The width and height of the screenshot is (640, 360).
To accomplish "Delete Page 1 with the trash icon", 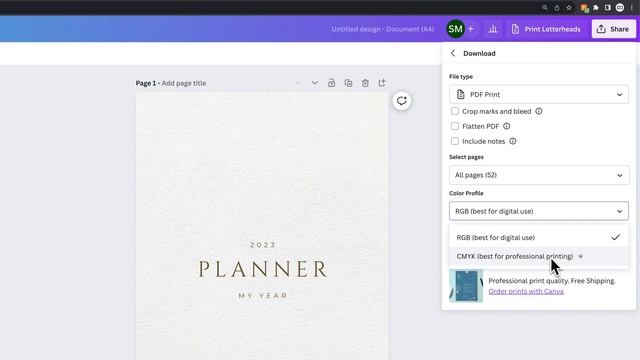I will point(365,83).
